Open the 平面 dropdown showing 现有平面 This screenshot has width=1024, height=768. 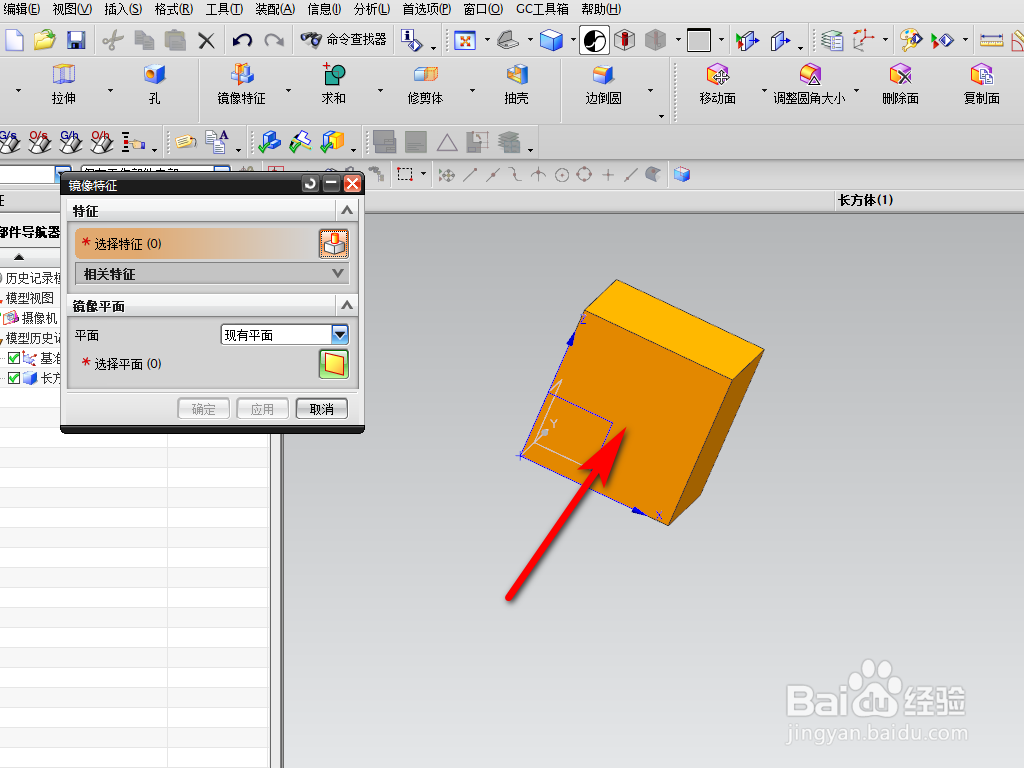tap(339, 334)
